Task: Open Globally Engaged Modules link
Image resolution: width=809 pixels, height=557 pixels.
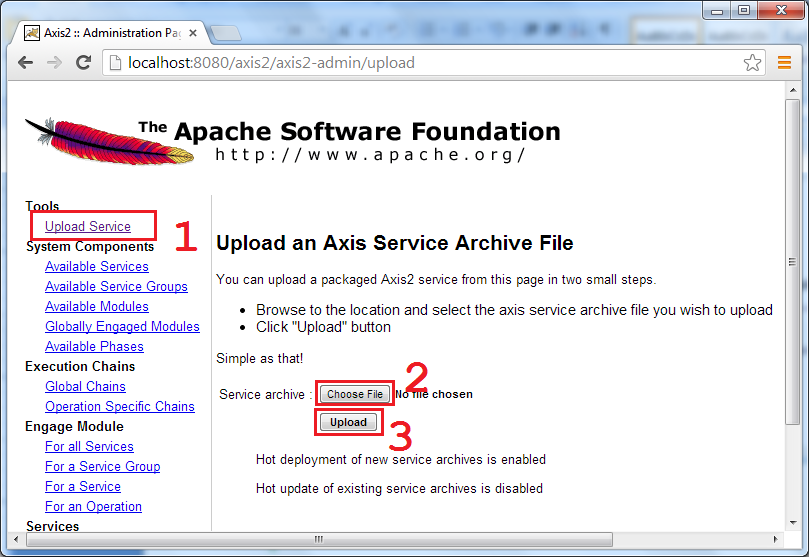Action: [122, 326]
